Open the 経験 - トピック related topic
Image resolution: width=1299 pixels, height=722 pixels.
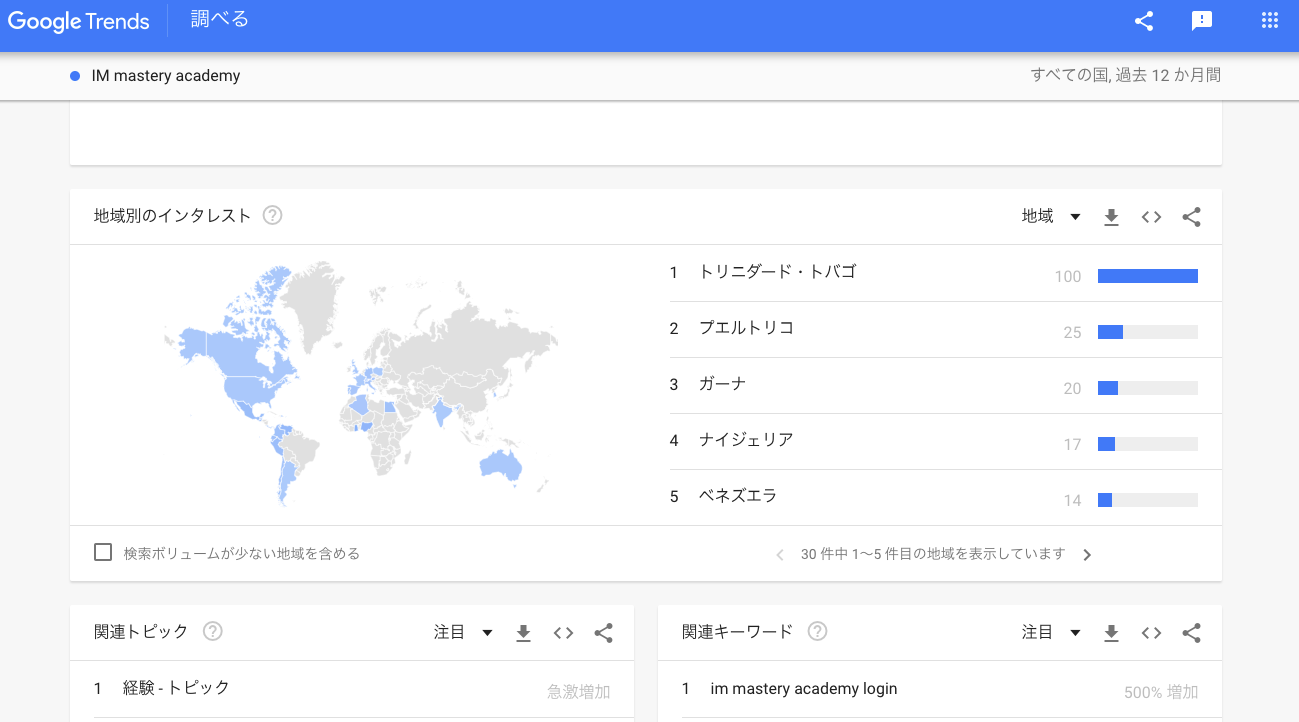(x=176, y=688)
